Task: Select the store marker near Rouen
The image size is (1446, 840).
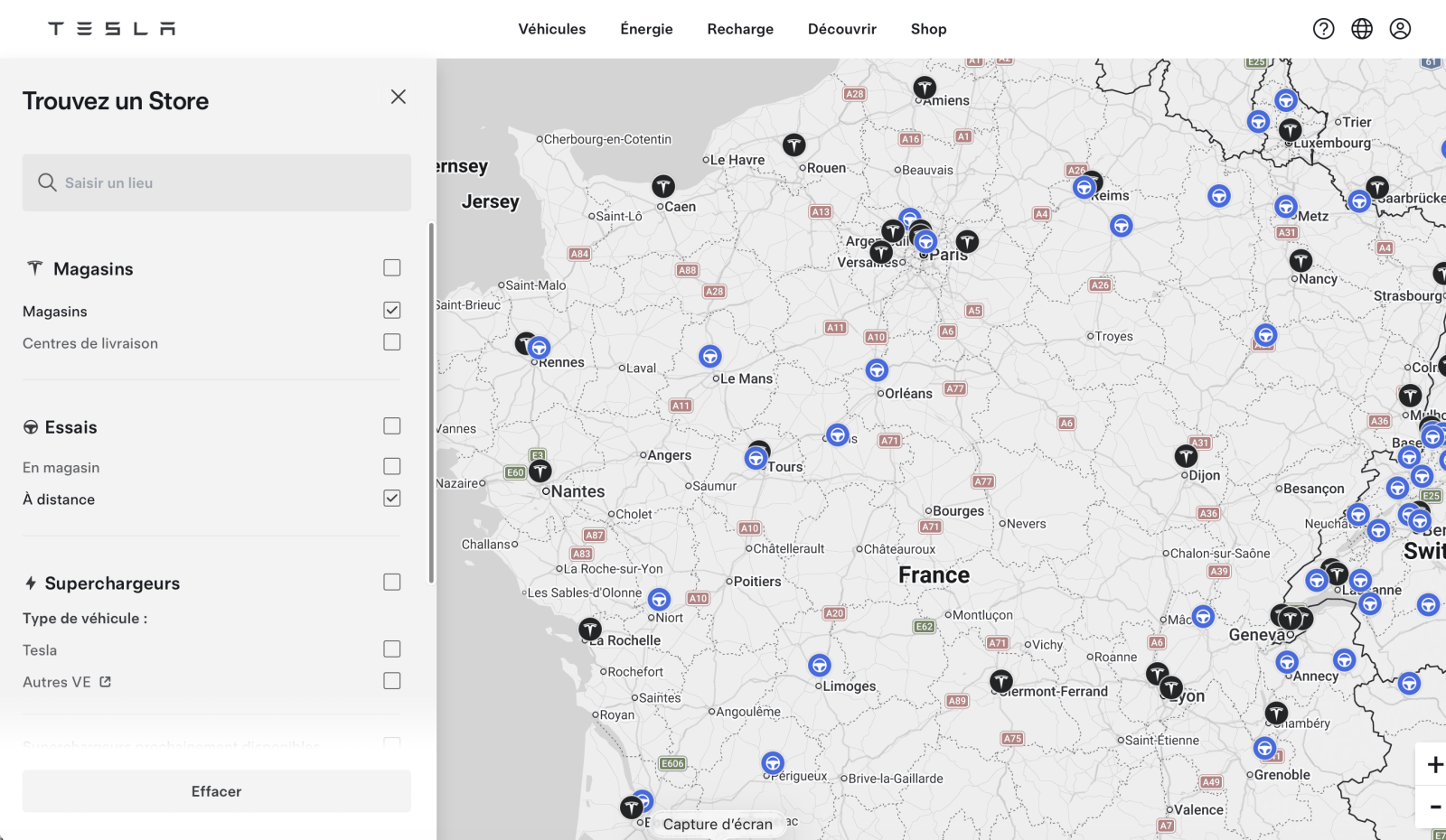Action: tap(793, 145)
